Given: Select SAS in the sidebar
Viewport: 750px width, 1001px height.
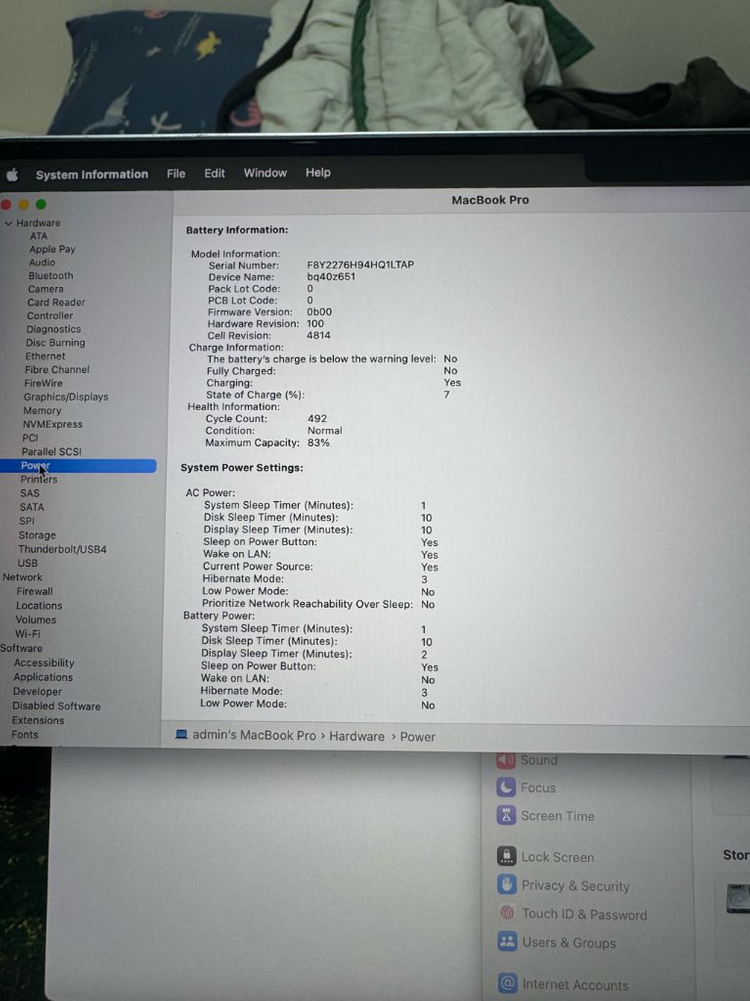Looking at the screenshot, I should pyautogui.click(x=30, y=493).
